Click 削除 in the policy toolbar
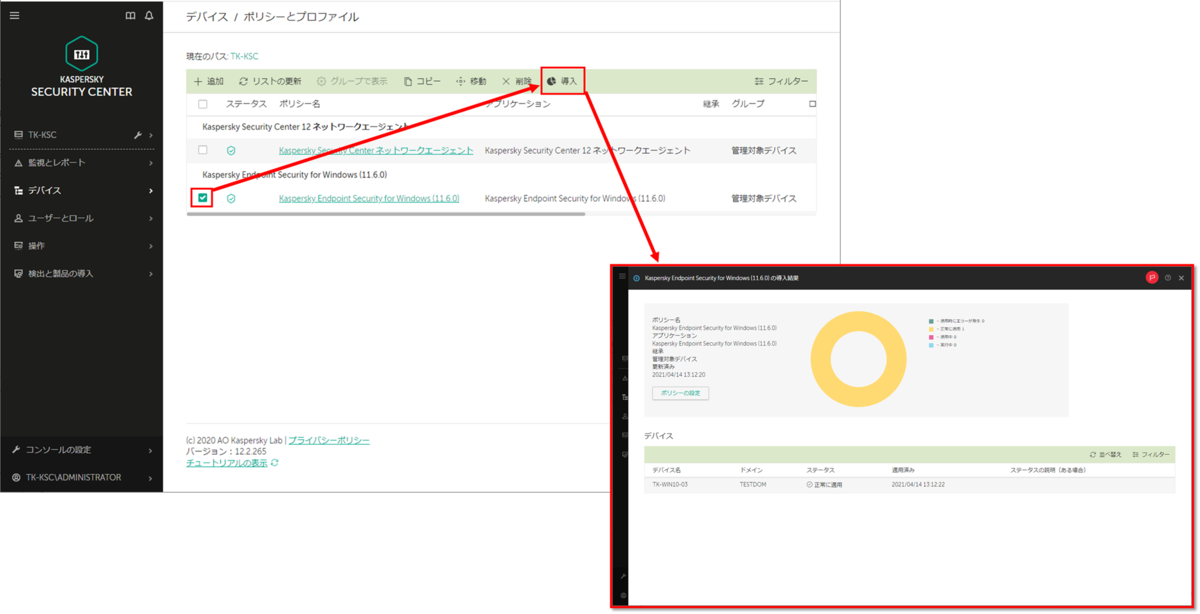 tap(517, 81)
